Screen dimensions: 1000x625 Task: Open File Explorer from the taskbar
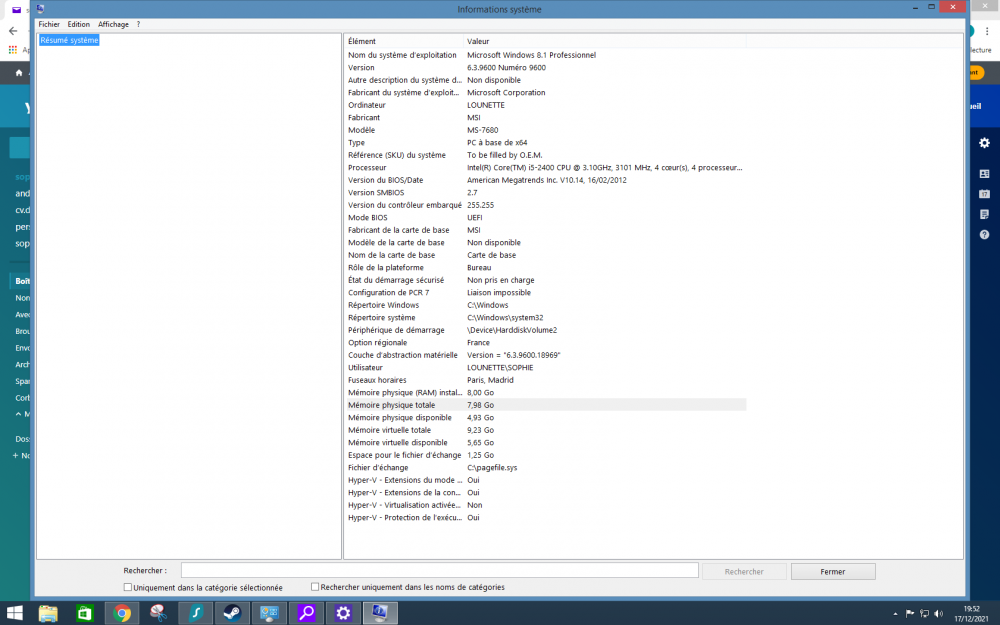pos(48,612)
